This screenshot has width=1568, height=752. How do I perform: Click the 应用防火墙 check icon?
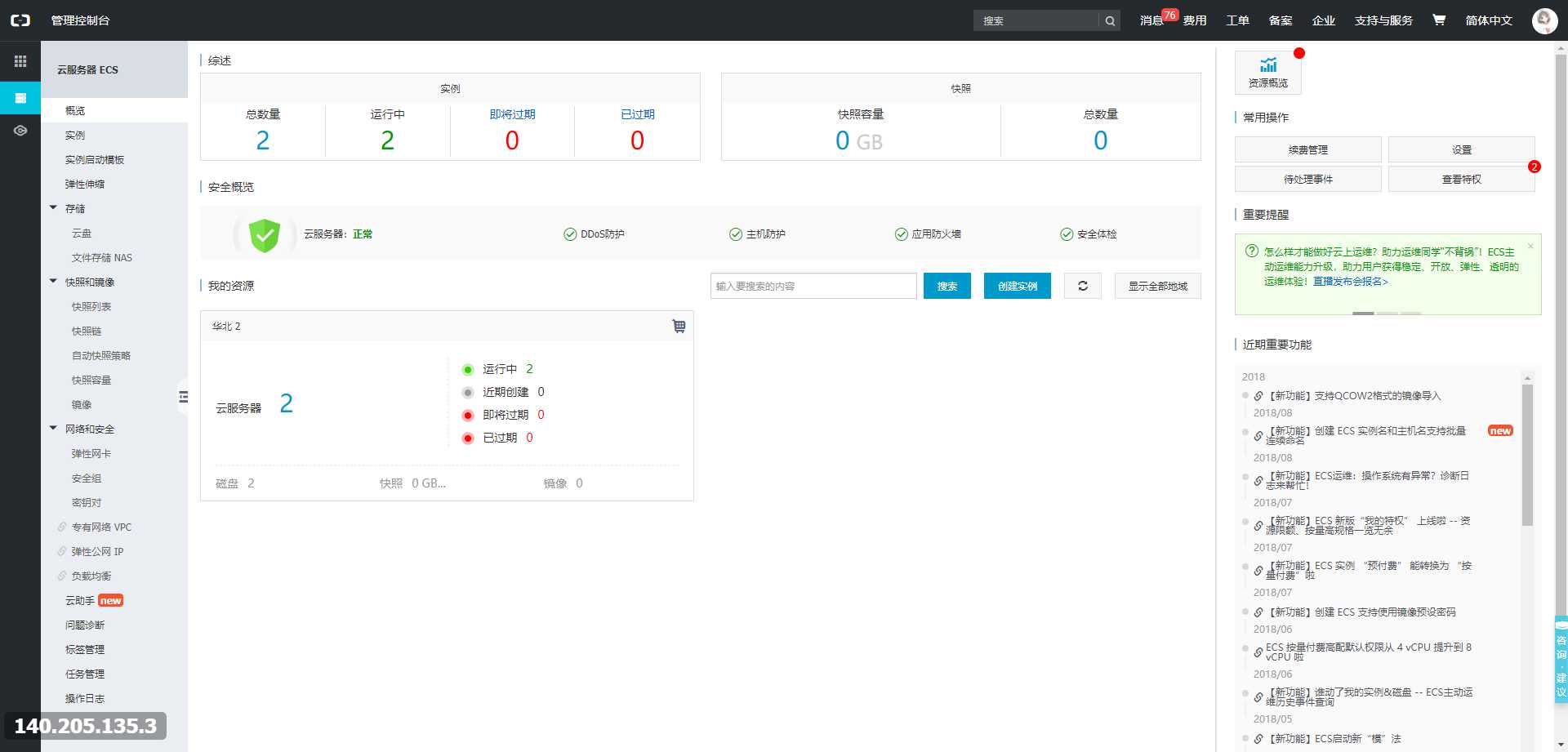click(x=902, y=234)
